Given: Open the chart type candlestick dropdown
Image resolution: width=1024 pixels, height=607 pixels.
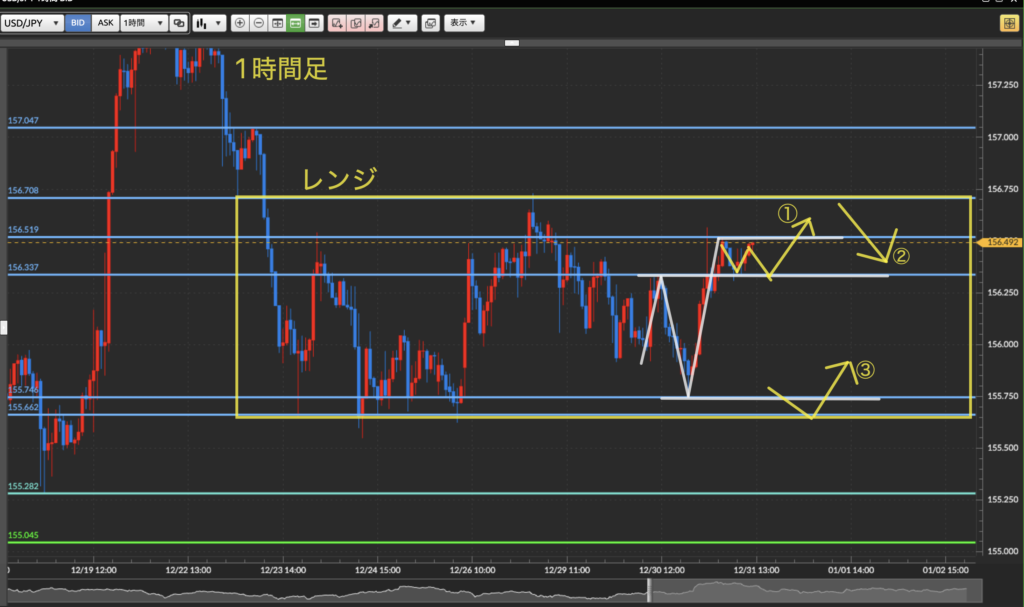Looking at the screenshot, I should 209,22.
